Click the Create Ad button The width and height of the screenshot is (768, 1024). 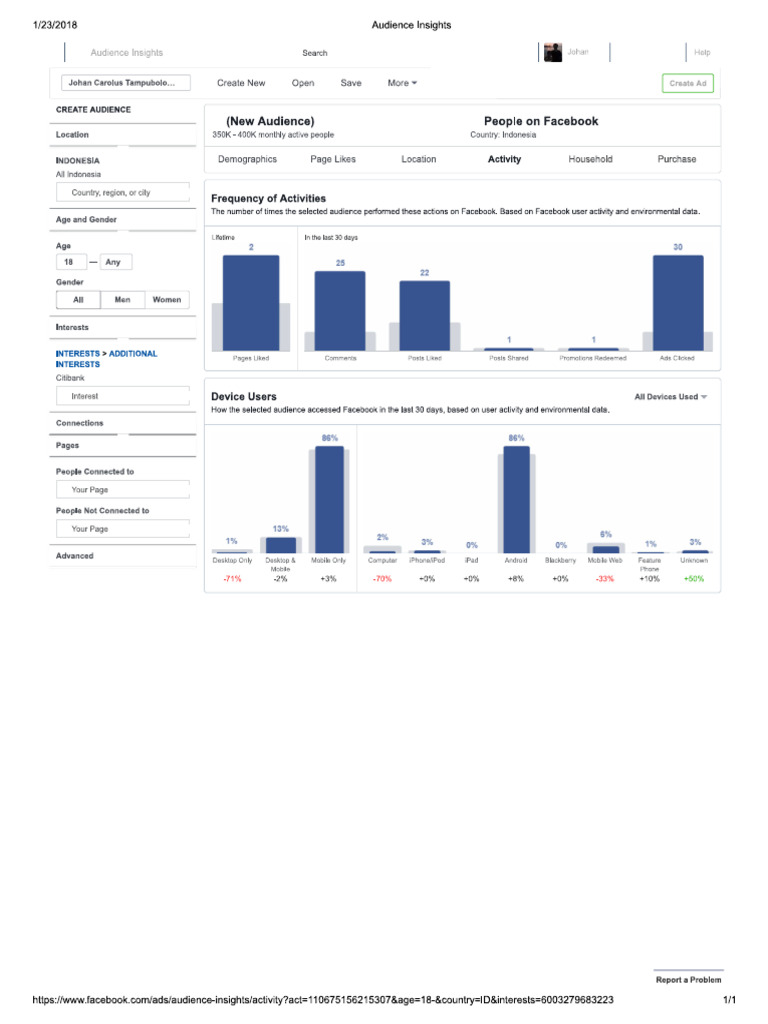pos(688,83)
